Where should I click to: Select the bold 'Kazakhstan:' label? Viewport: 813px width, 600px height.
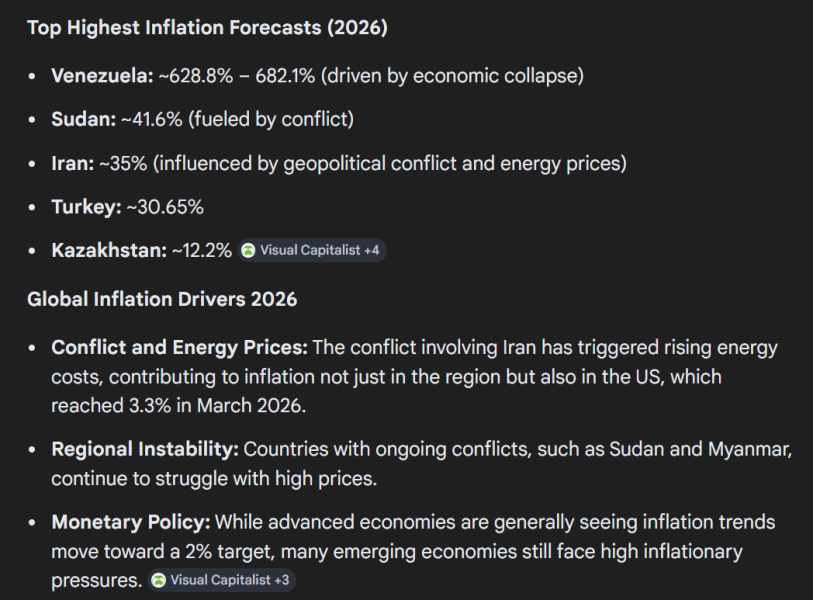pyautogui.click(x=109, y=250)
